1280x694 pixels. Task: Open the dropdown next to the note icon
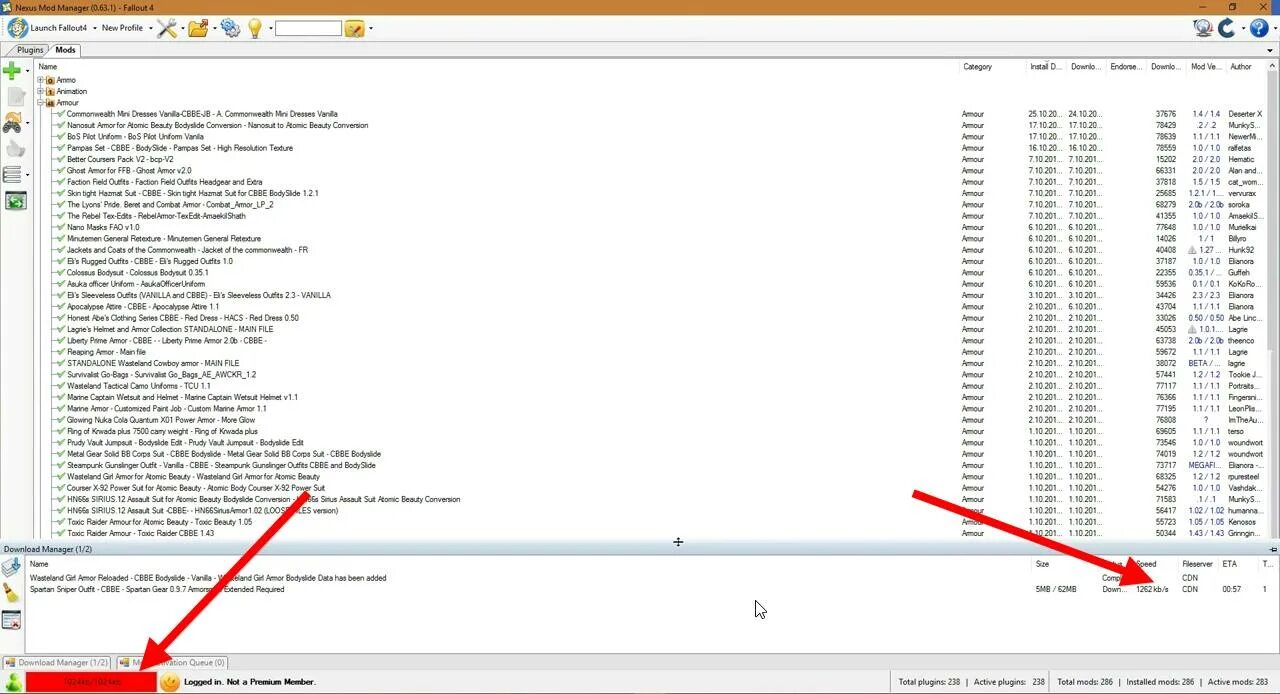tap(371, 28)
